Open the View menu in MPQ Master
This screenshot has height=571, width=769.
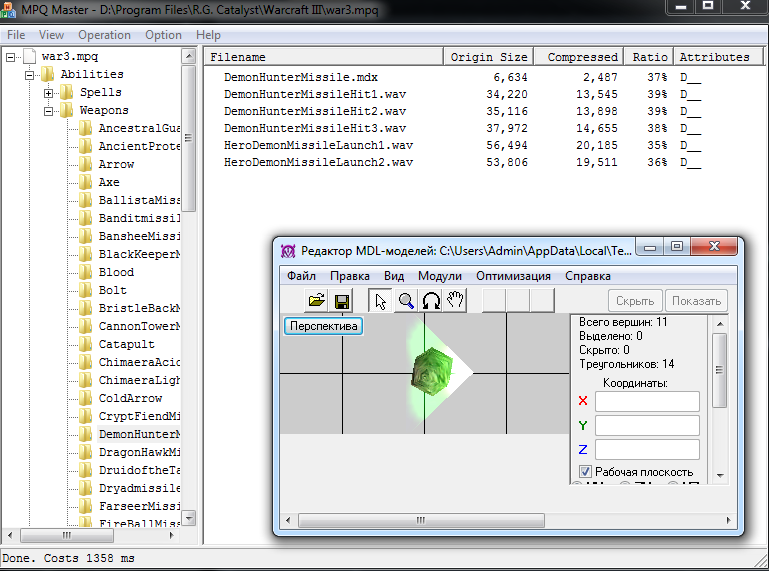51,35
